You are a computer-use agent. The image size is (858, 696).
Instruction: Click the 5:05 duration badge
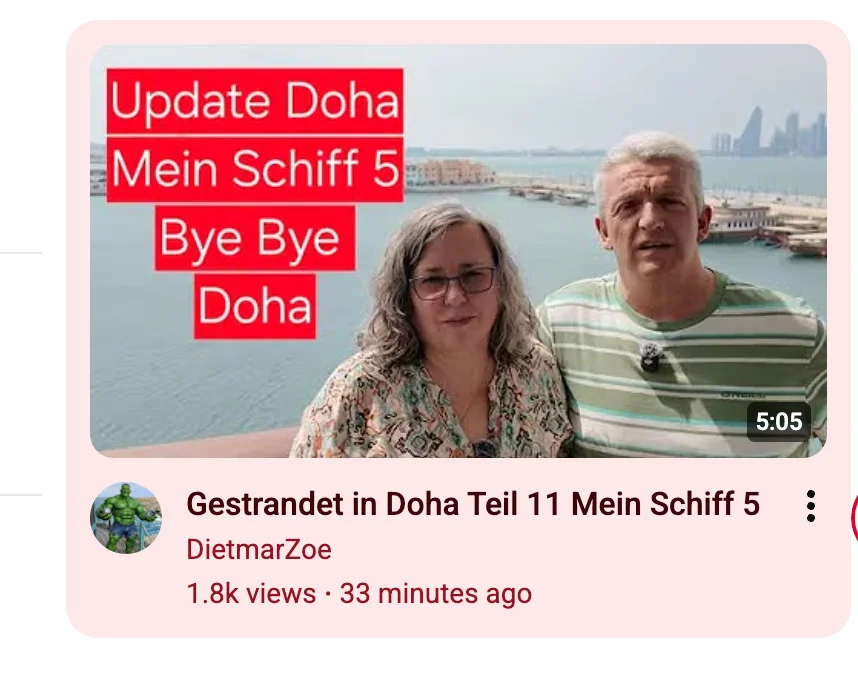click(x=779, y=421)
